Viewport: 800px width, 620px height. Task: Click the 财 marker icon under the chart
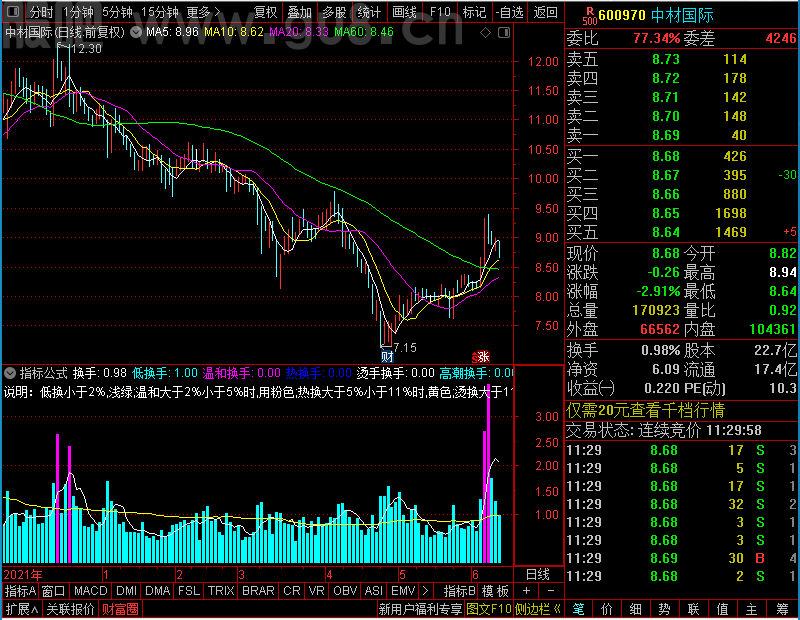(387, 356)
